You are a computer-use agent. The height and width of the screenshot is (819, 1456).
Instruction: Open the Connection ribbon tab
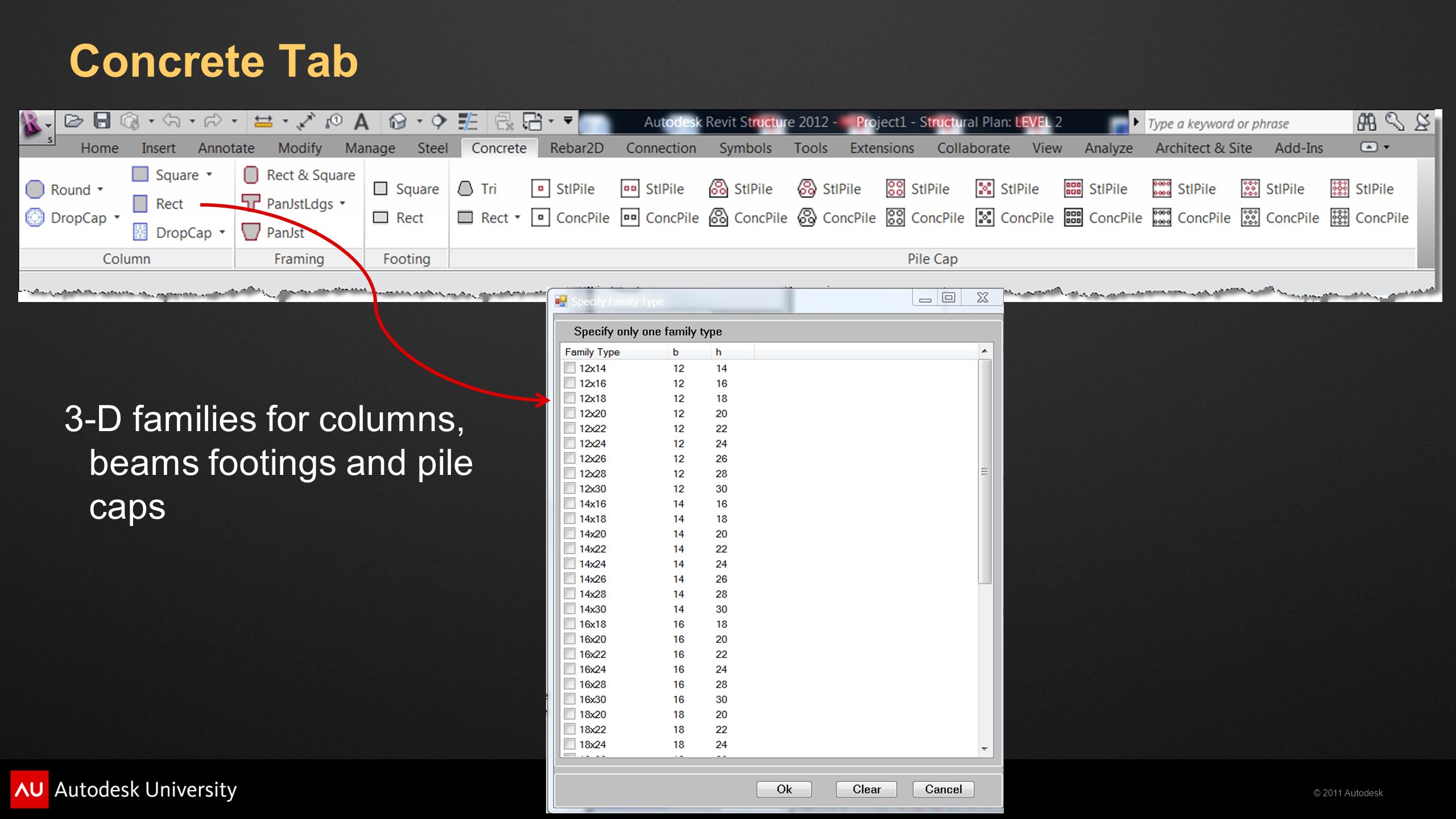coord(661,148)
